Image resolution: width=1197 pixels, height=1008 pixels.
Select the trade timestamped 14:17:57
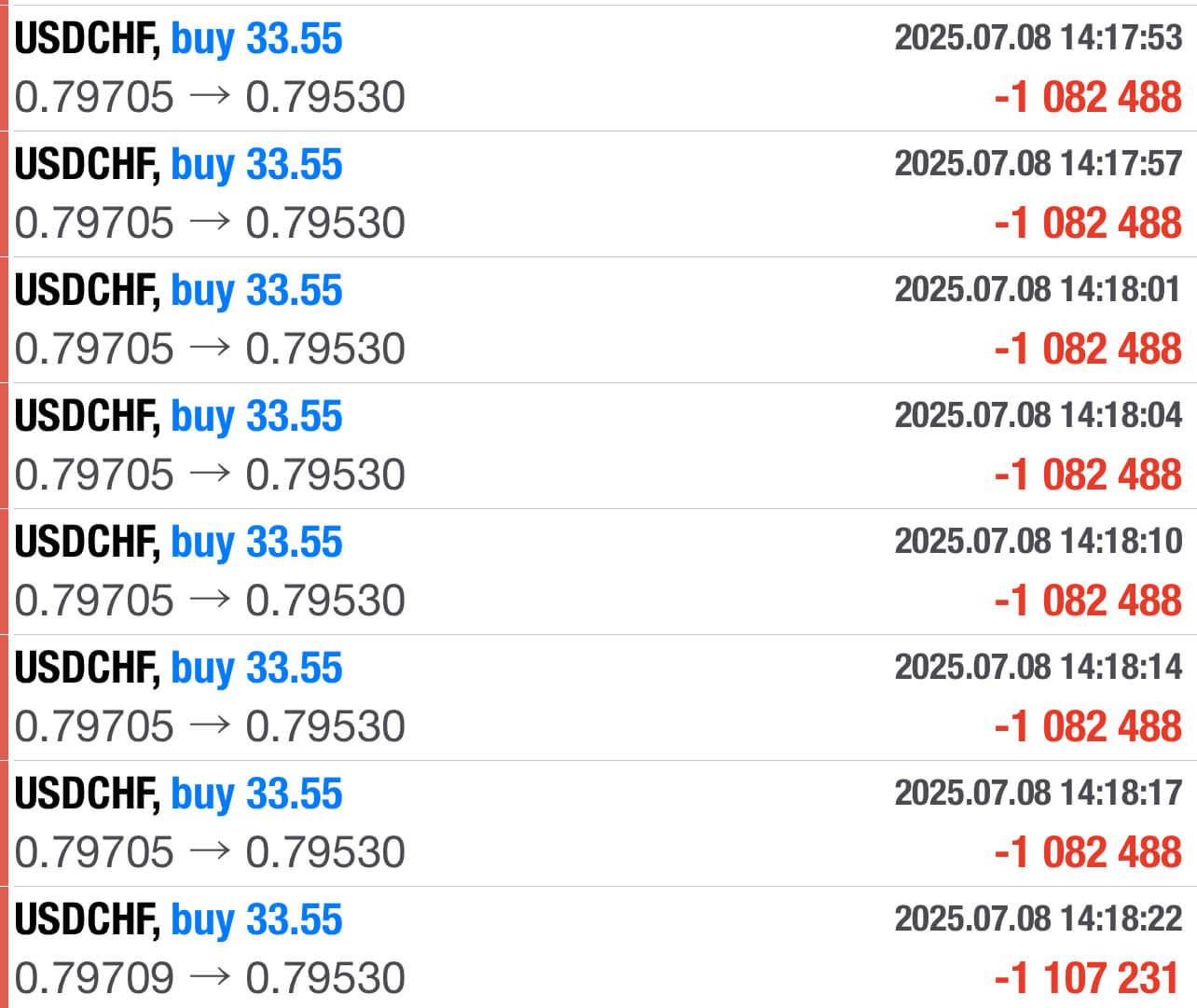pyautogui.click(x=598, y=194)
